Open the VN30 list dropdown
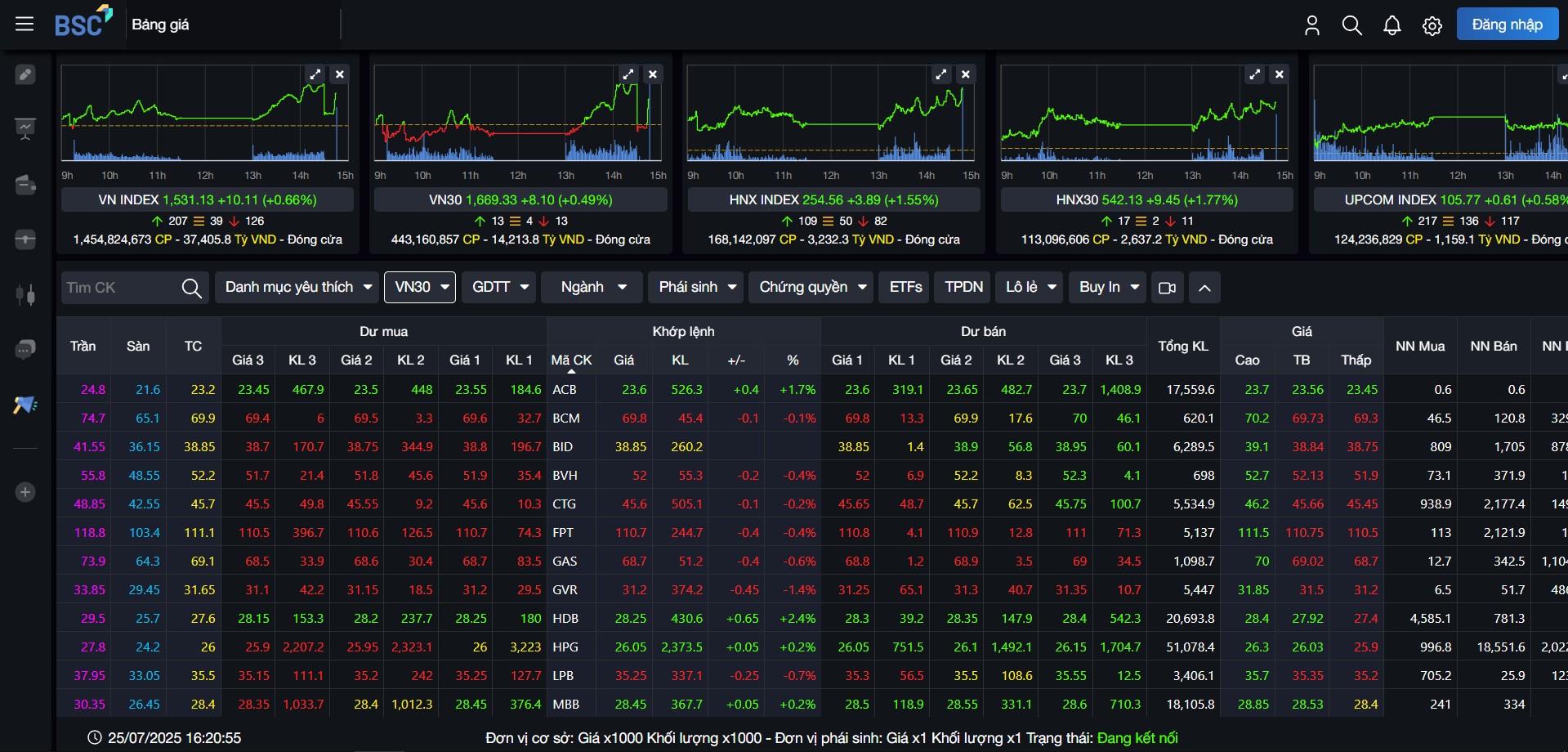The image size is (1568, 752). point(420,288)
